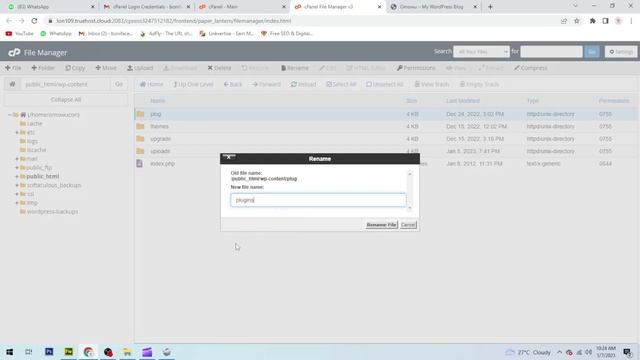Collapse the home root tree node
Image resolution: width=640 pixels, height=360 pixels.
(x=10, y=115)
